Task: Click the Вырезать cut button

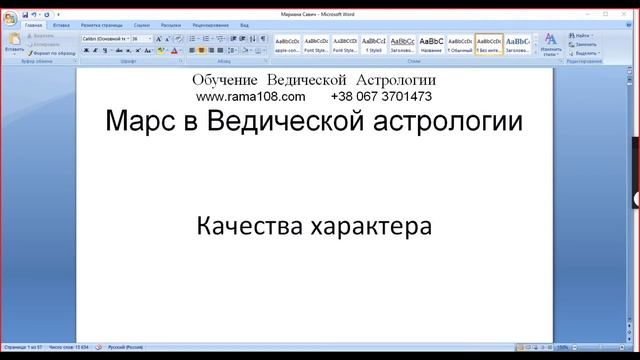Action: [40, 36]
